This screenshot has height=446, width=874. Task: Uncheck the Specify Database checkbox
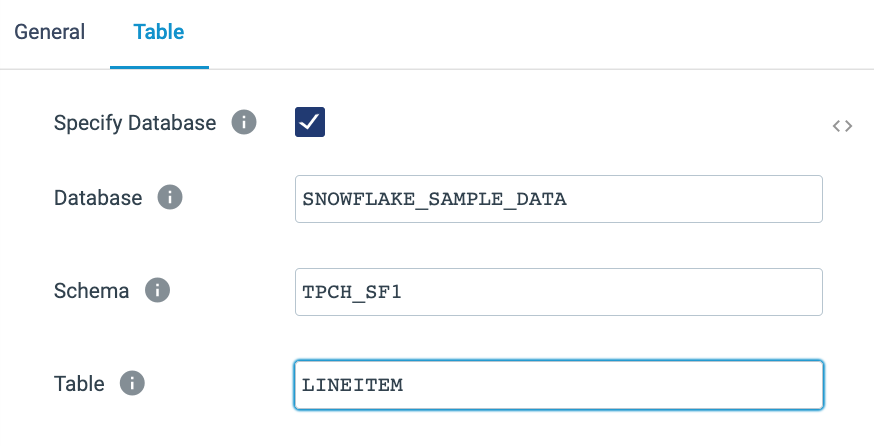pyautogui.click(x=310, y=122)
